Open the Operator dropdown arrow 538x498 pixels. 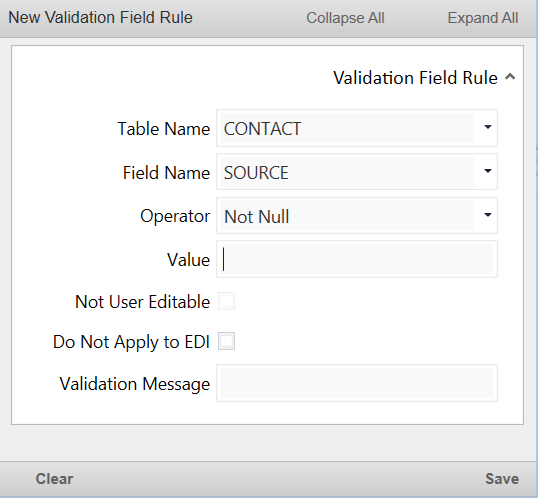click(x=488, y=215)
